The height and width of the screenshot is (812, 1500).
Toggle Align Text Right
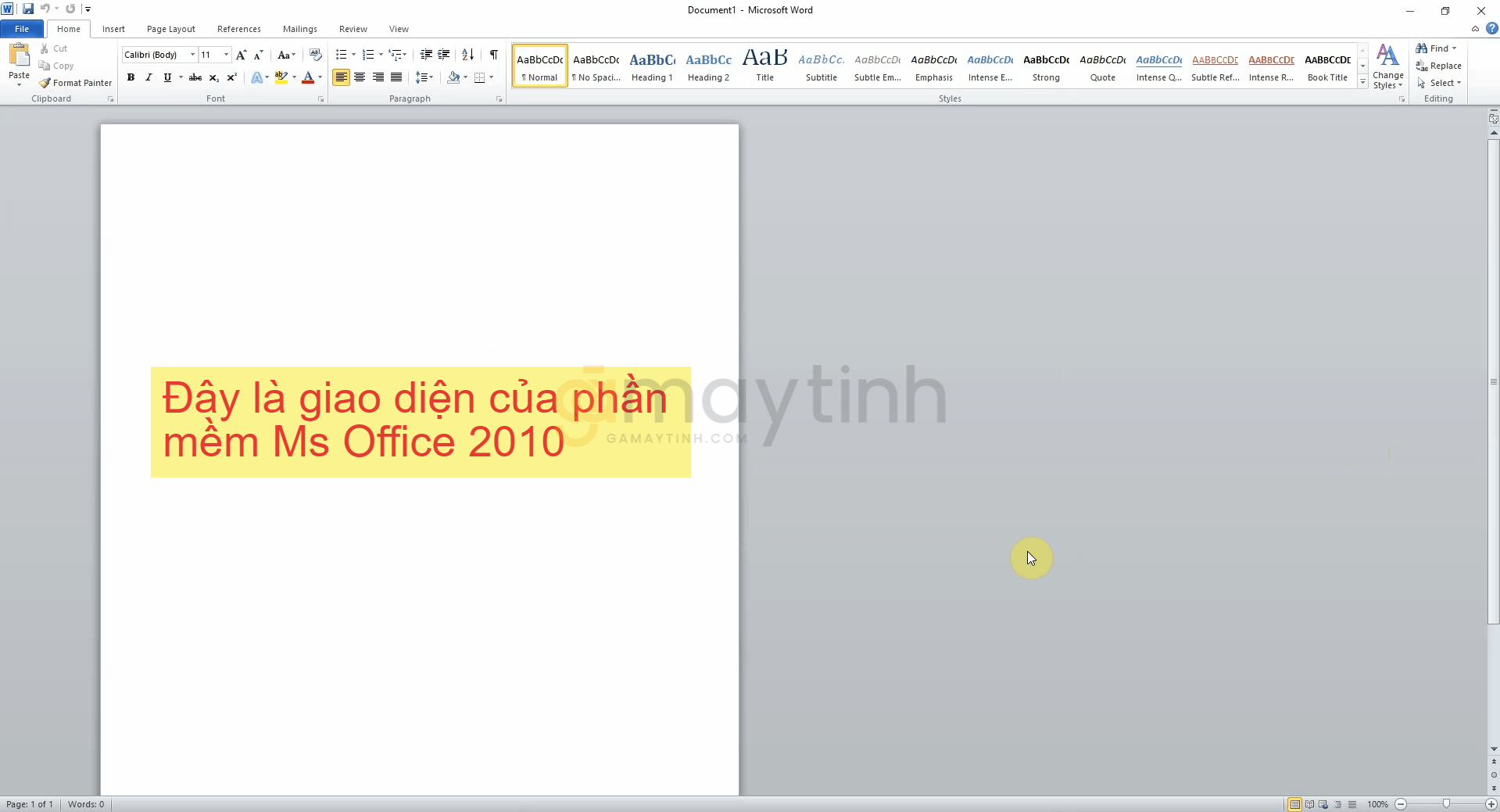click(x=378, y=77)
